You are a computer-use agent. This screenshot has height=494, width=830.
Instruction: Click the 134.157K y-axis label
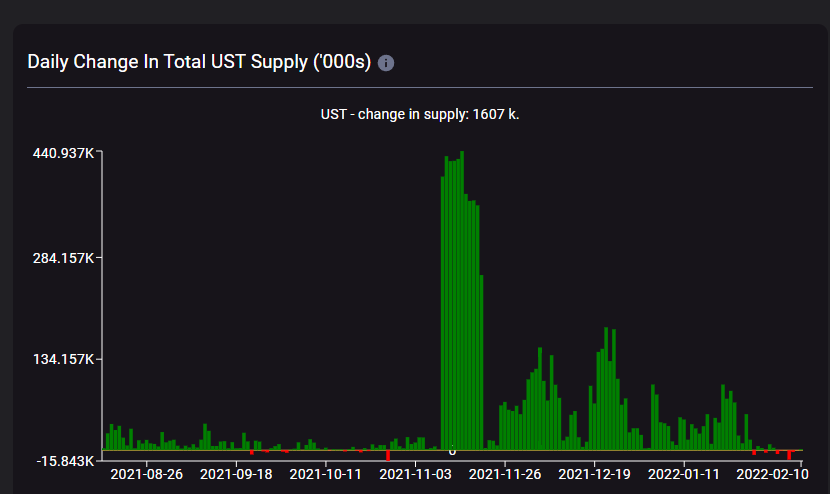pyautogui.click(x=63, y=359)
